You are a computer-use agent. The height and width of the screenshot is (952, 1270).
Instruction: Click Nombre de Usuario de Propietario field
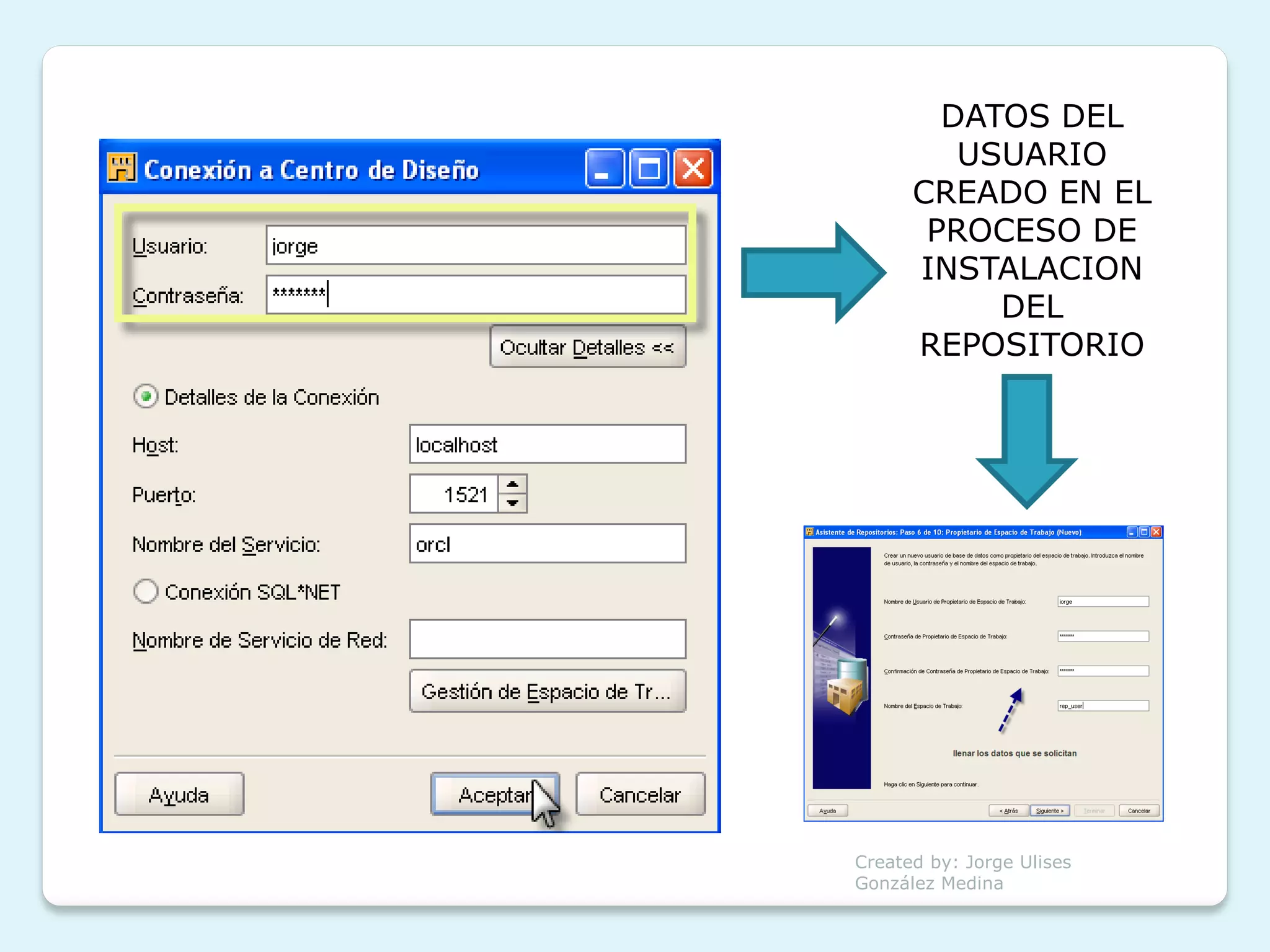(x=1103, y=601)
